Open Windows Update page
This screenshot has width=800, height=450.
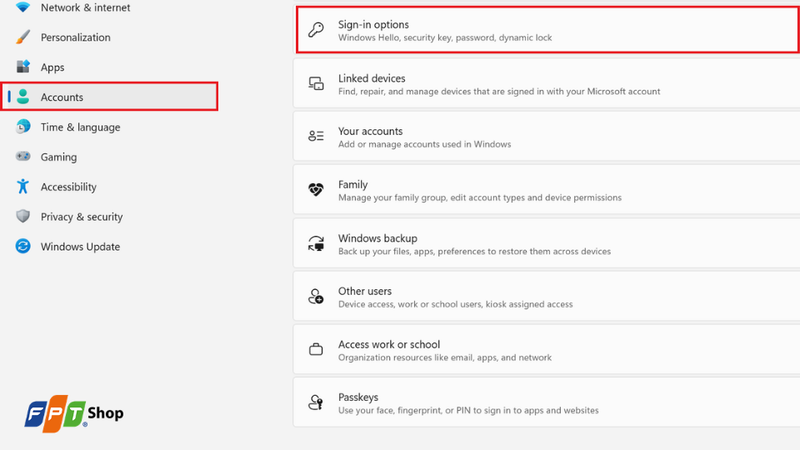(x=80, y=246)
